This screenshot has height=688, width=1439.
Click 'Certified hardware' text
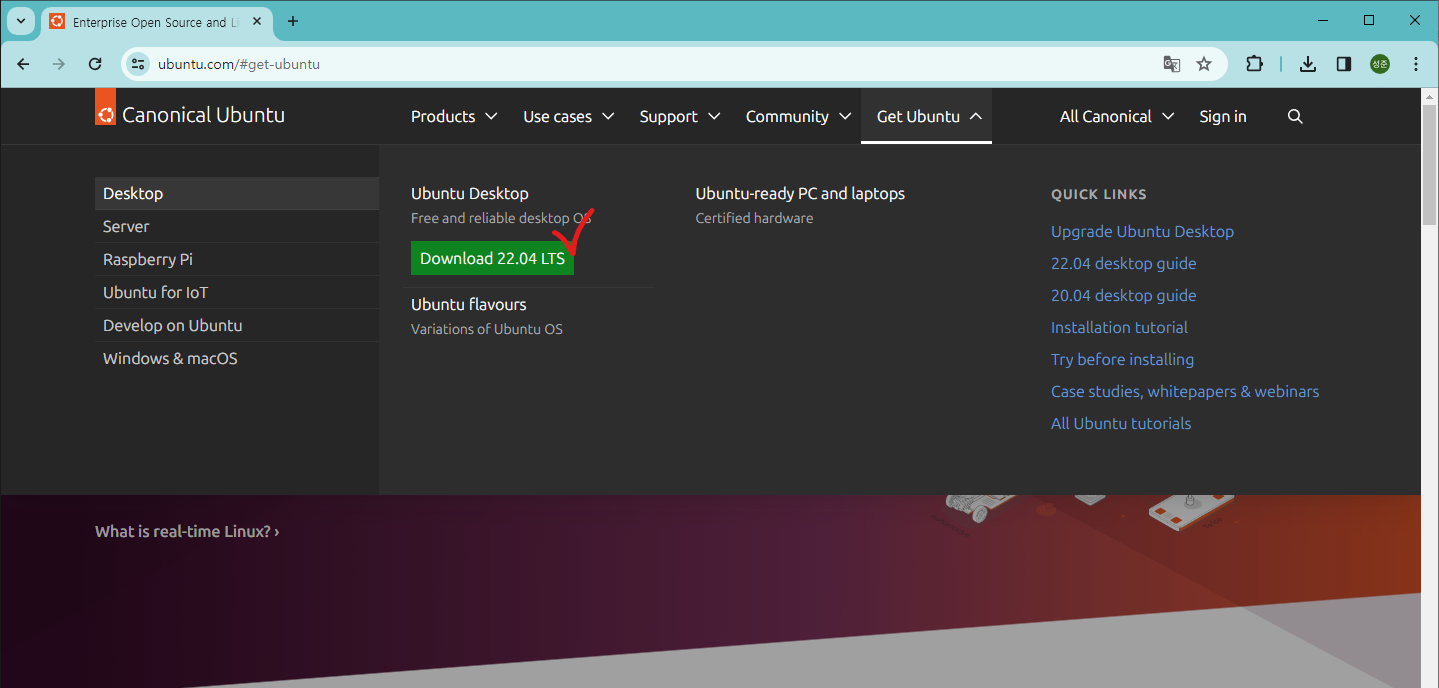point(754,218)
